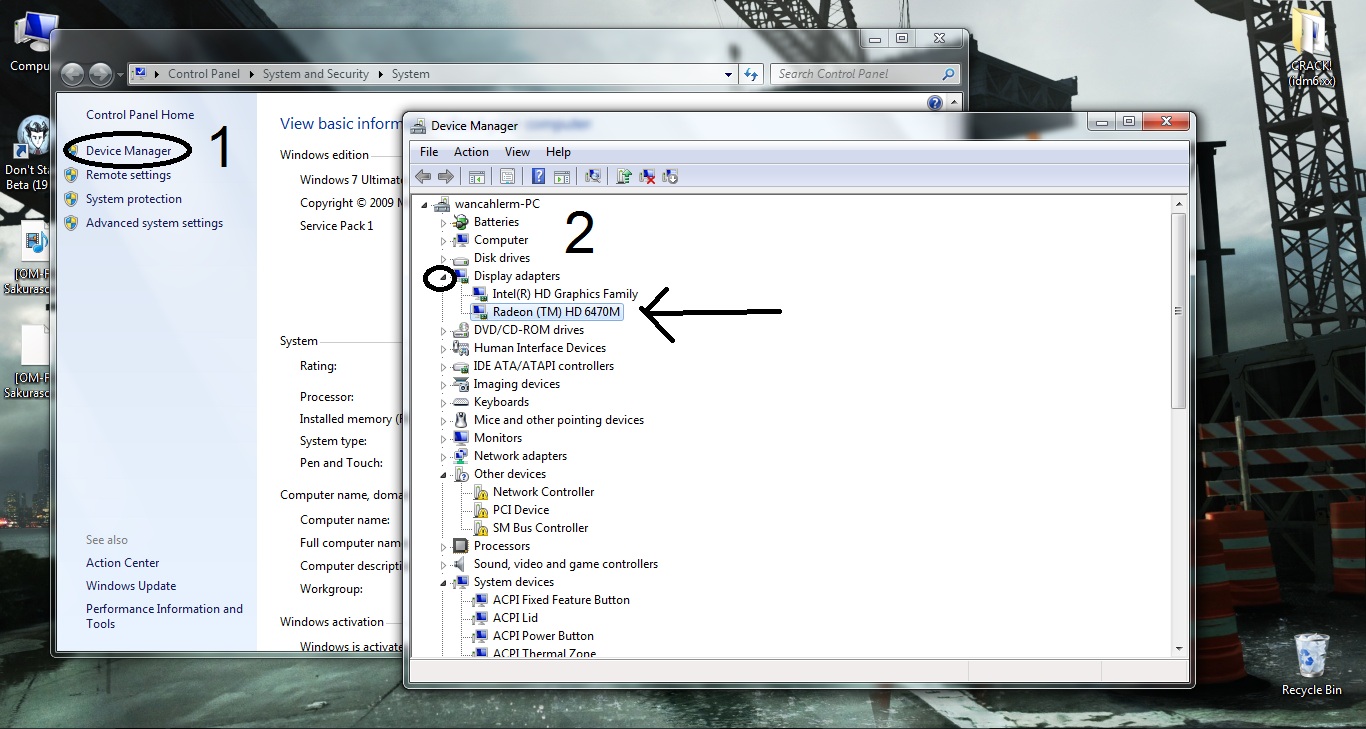Select the PCI Device entry

521,510
